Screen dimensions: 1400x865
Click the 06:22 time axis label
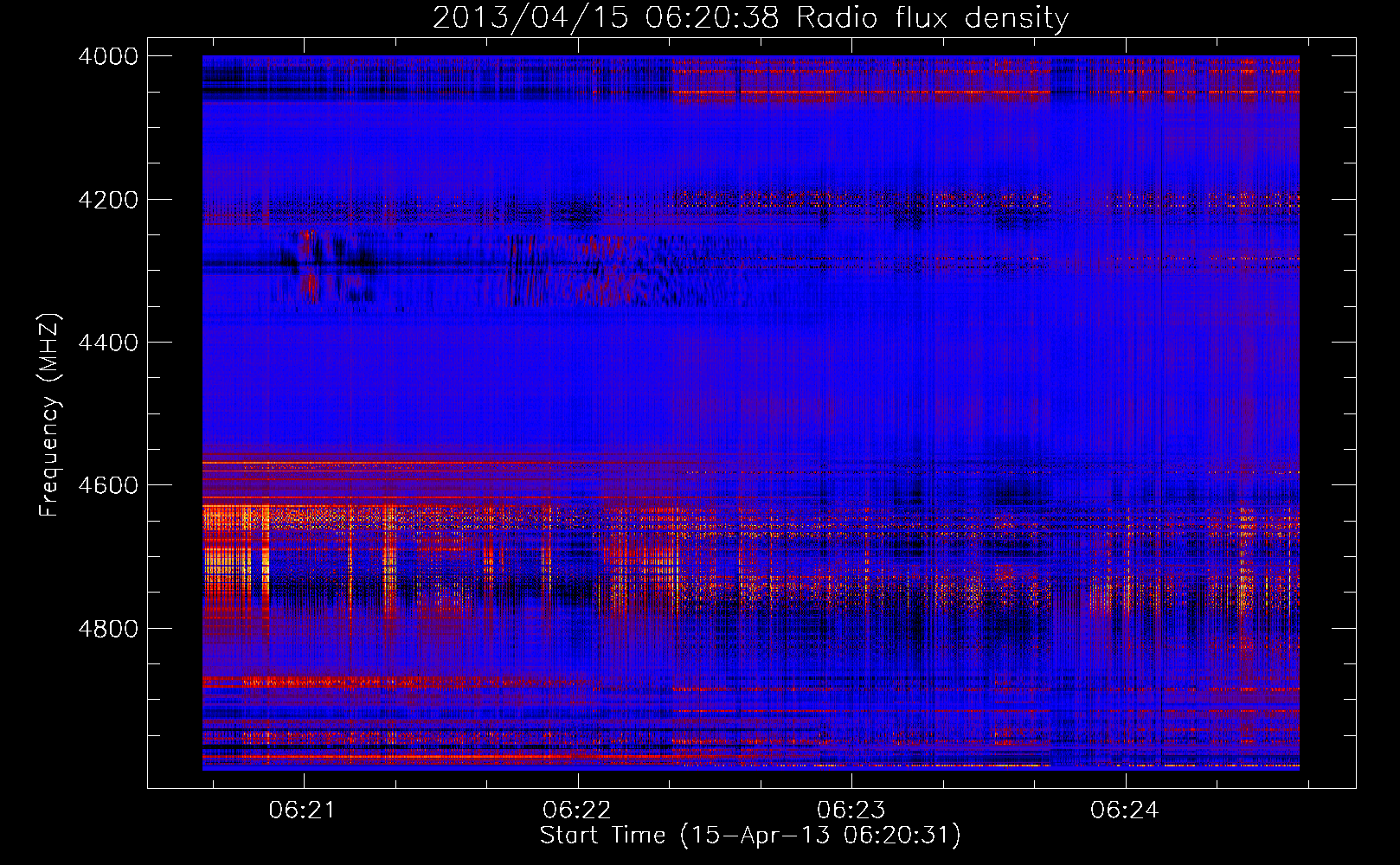pos(577,811)
